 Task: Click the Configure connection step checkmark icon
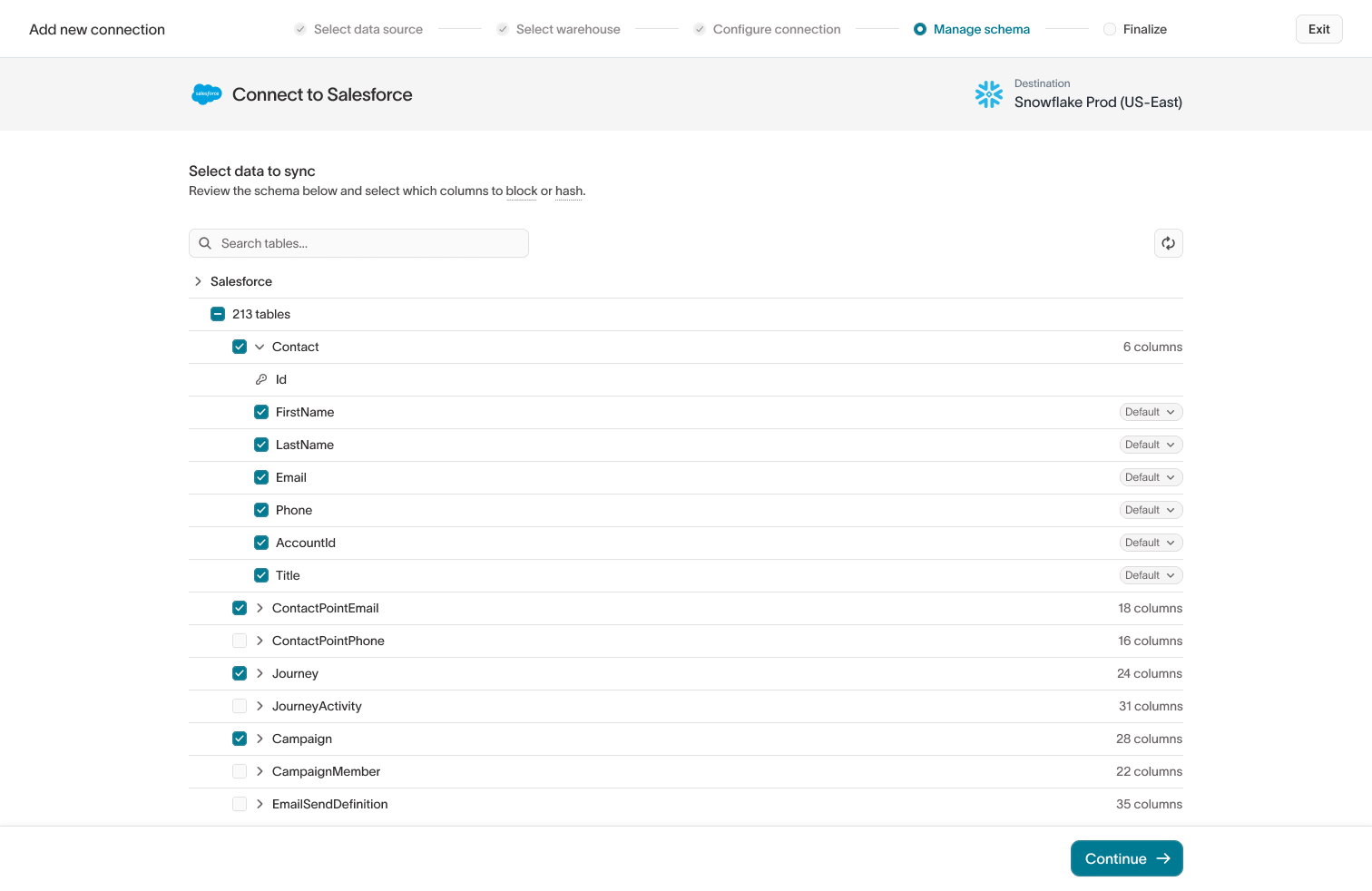[700, 29]
